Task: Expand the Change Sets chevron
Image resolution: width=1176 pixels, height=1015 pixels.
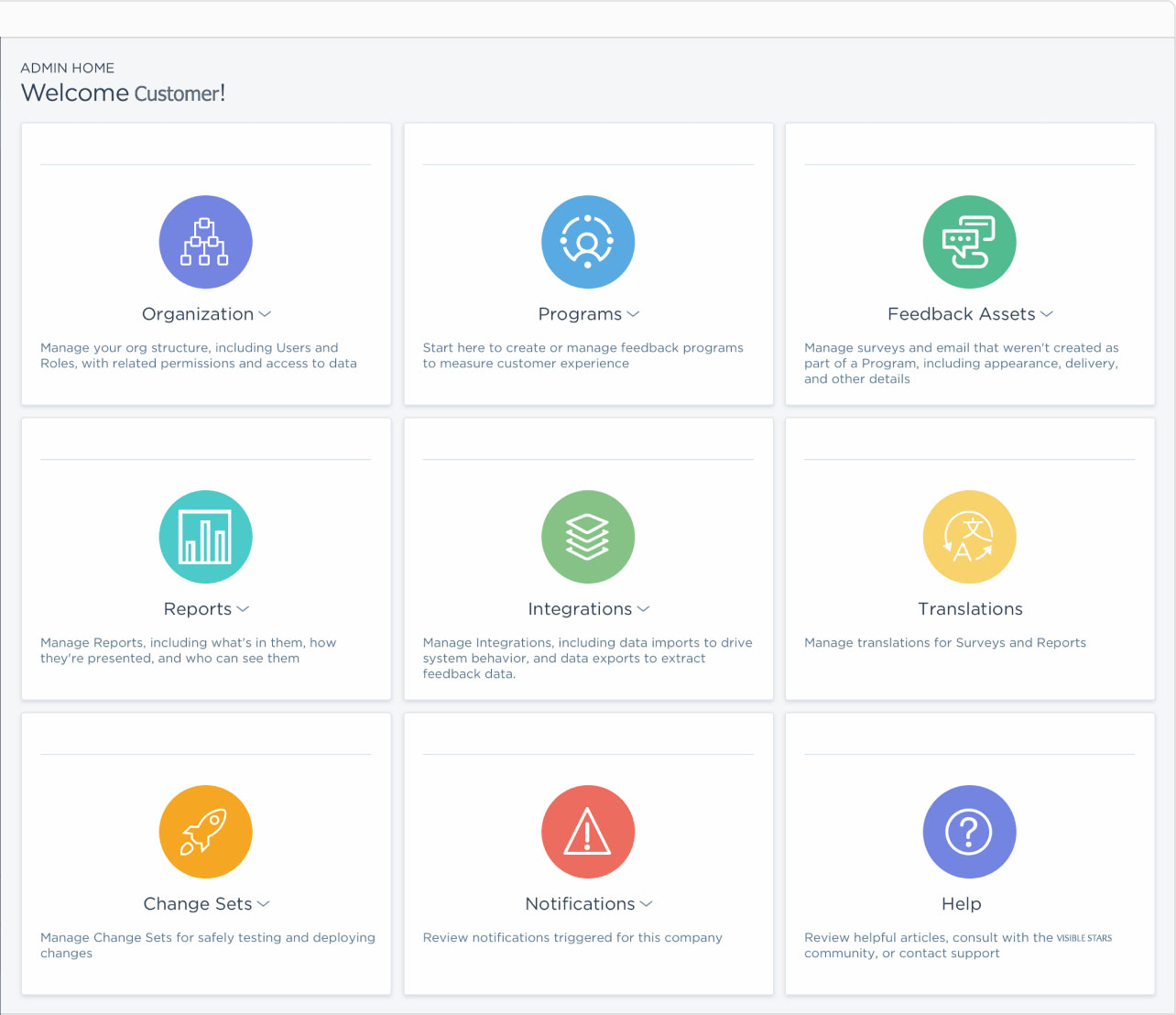Action: click(263, 904)
